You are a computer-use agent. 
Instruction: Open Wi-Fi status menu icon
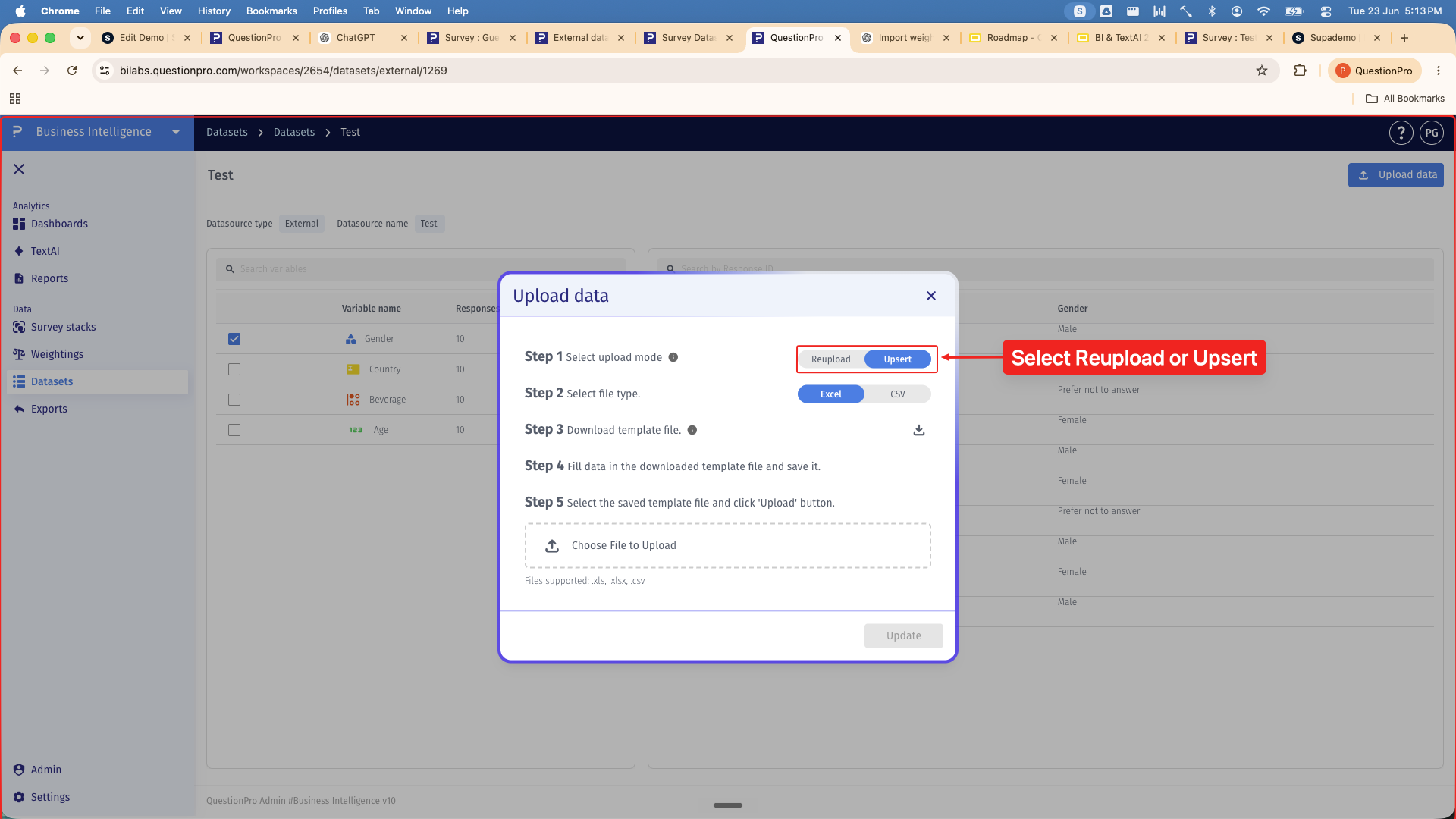point(1263,11)
